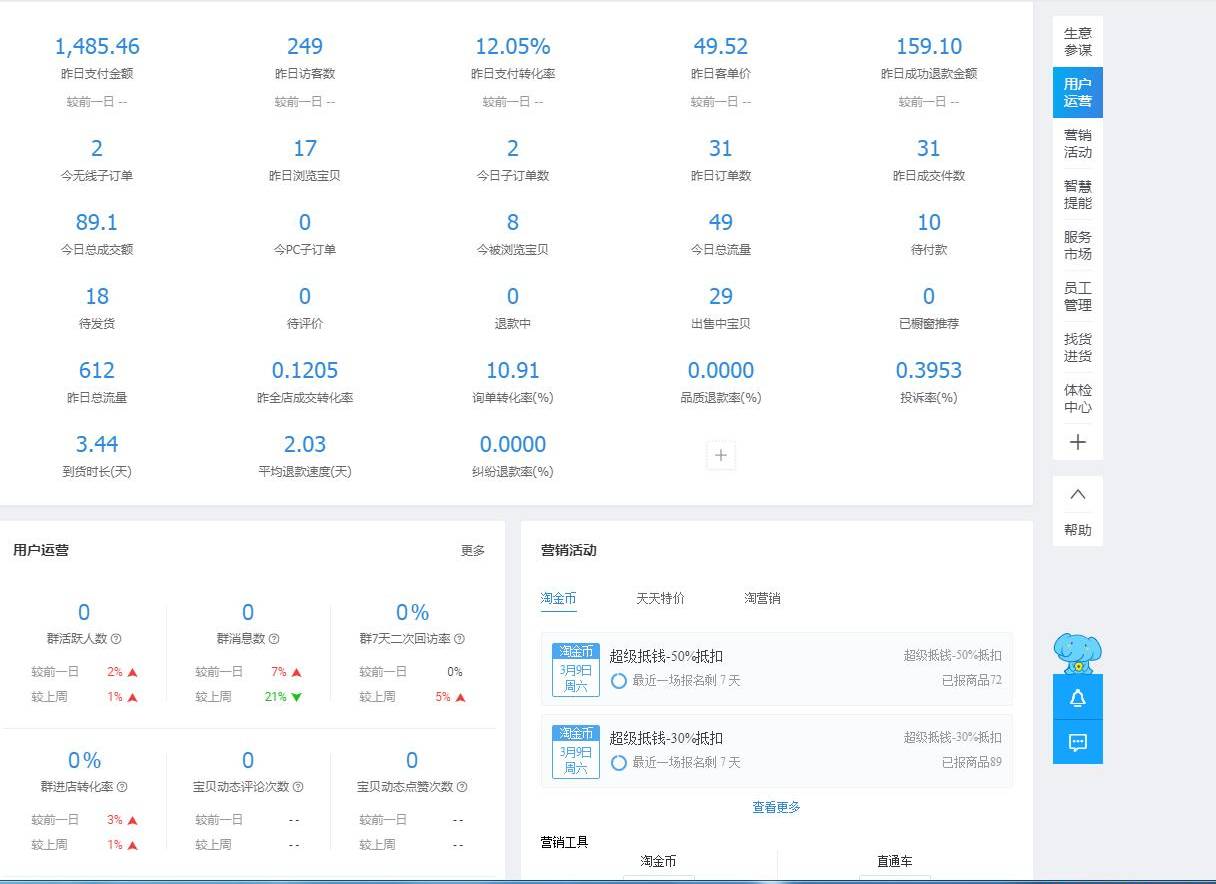Switch to the 淘营销 tab
The height and width of the screenshot is (884, 1216).
pyautogui.click(x=762, y=598)
